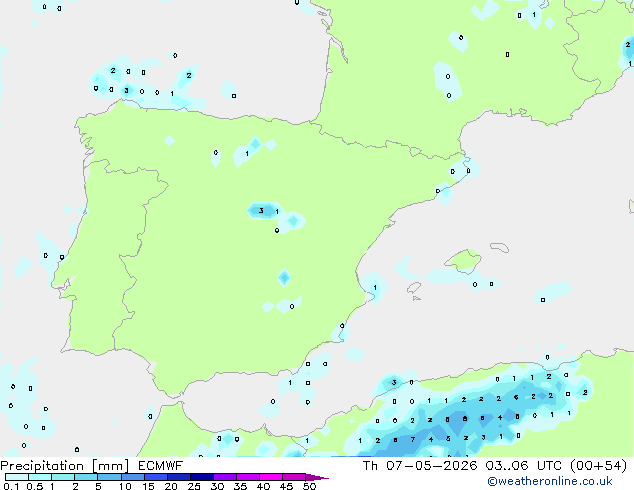
Task: Click the '0.1' legend scale label
Action: click(11, 486)
